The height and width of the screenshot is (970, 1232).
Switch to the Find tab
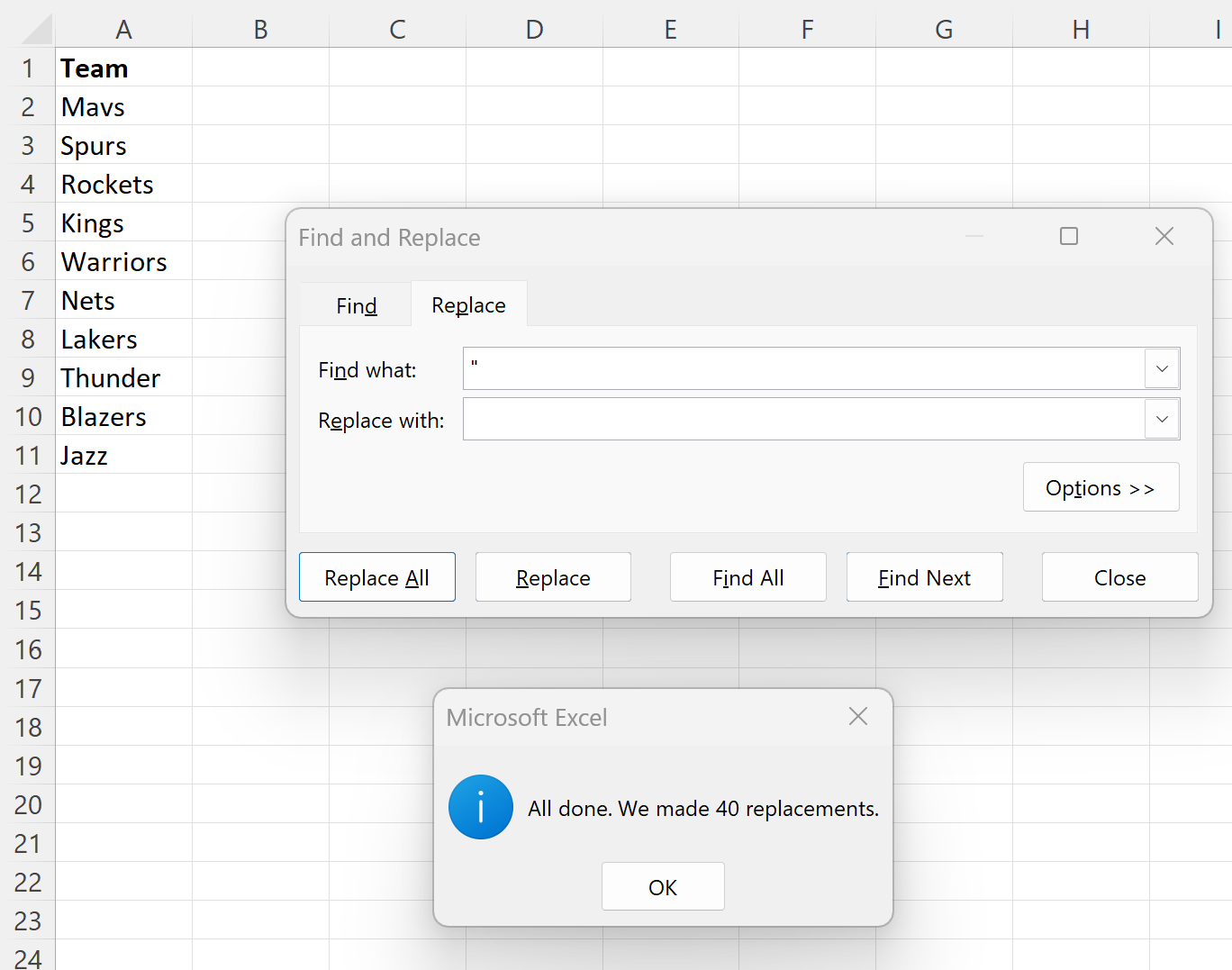tap(357, 305)
